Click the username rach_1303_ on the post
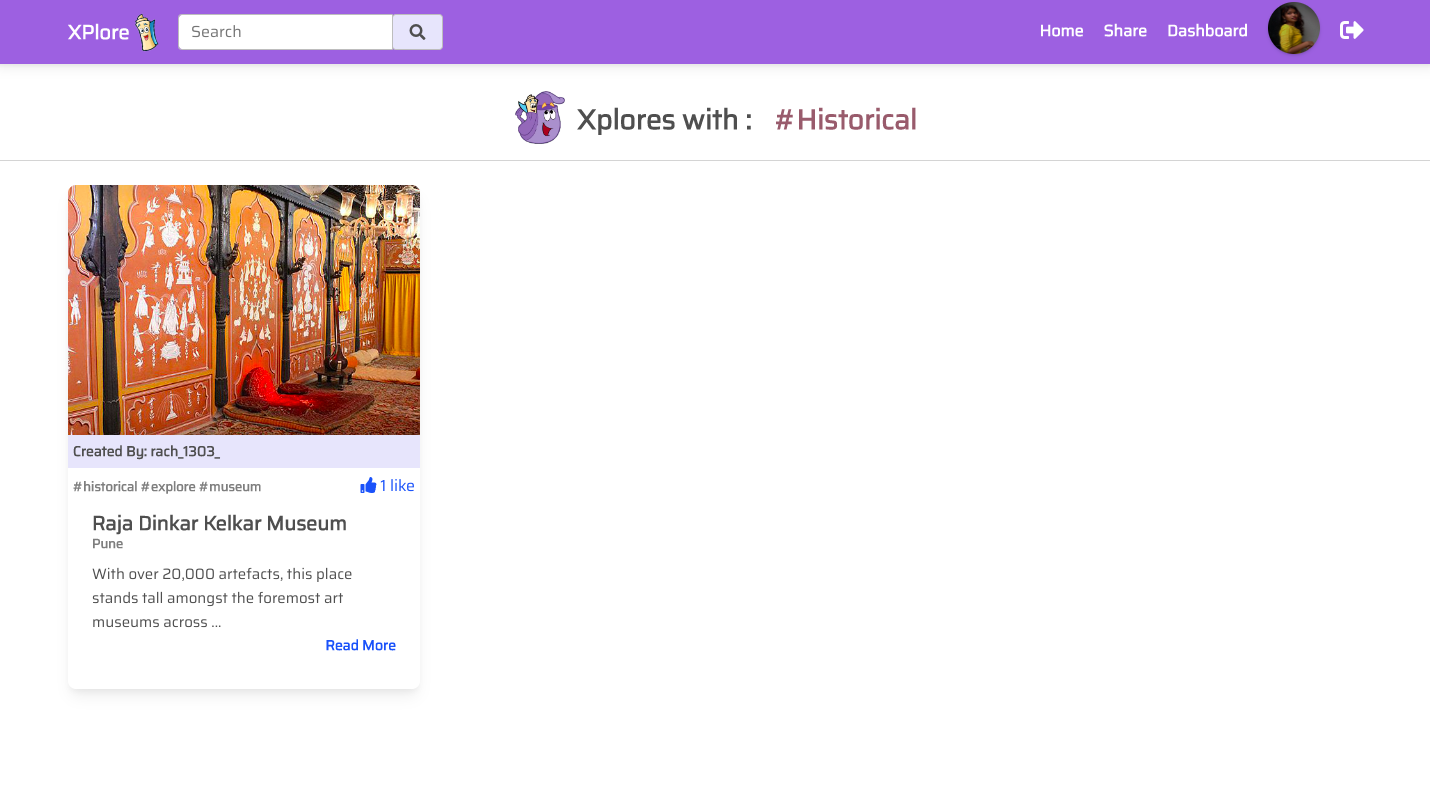 tap(185, 451)
